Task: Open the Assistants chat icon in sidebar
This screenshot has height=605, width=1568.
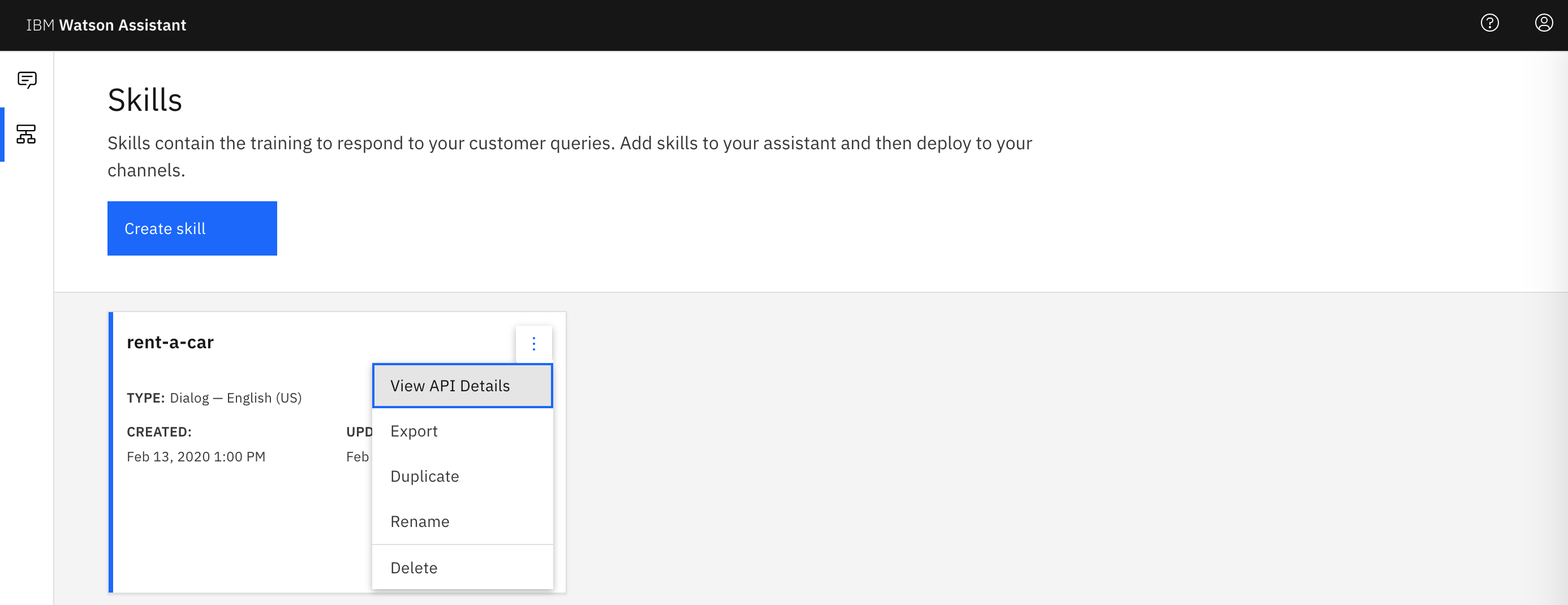Action: point(27,80)
